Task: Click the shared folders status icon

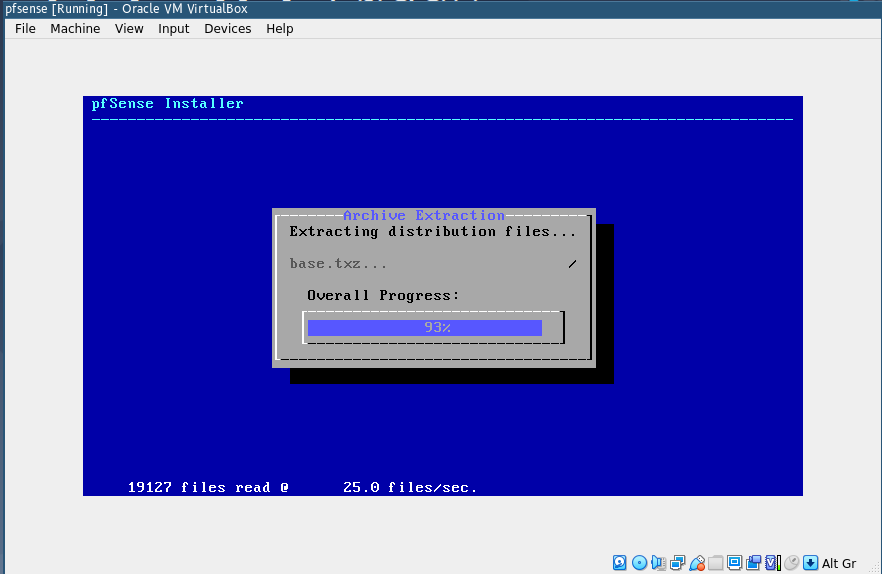Action: [x=716, y=563]
